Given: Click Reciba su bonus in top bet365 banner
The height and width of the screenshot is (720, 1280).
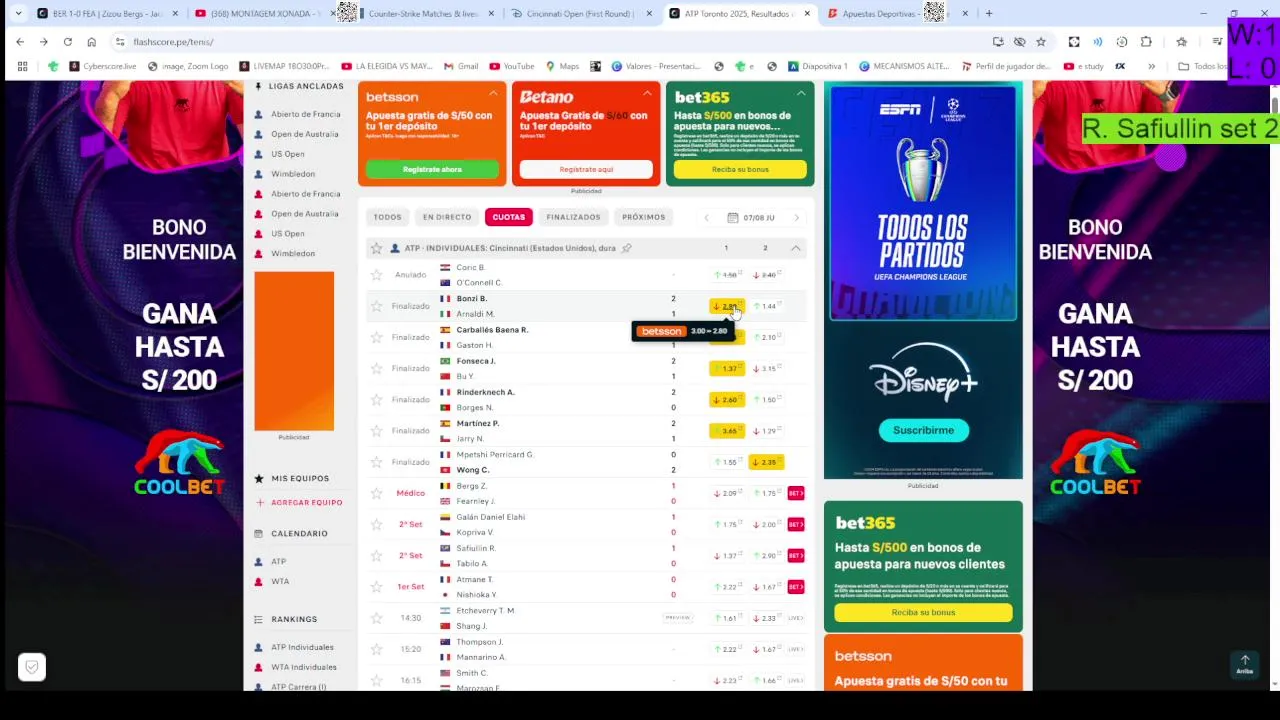Looking at the screenshot, I should tap(740, 169).
